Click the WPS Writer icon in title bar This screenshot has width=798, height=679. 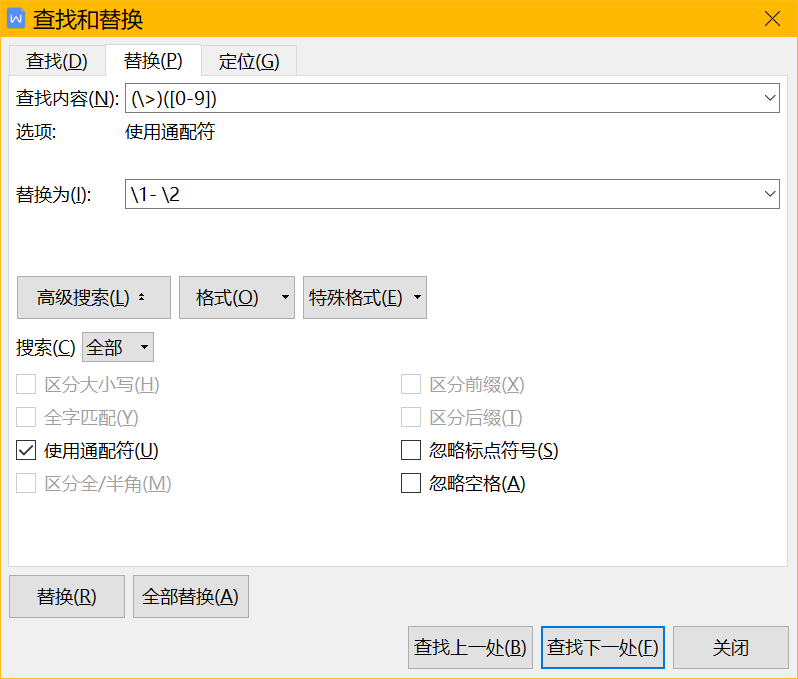click(16, 18)
